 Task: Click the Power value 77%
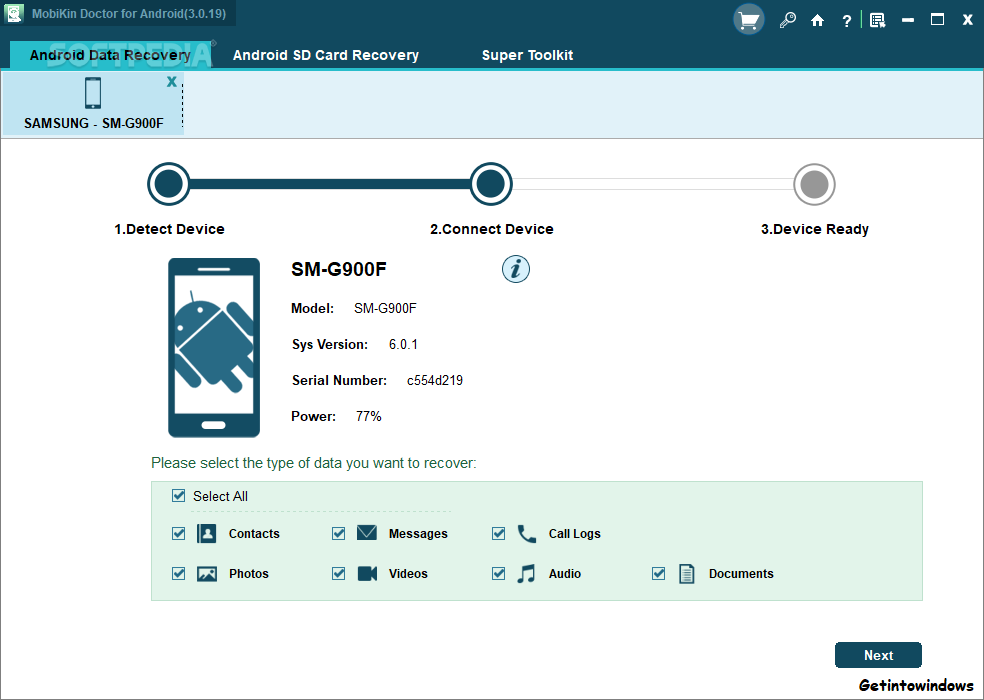pyautogui.click(x=368, y=416)
